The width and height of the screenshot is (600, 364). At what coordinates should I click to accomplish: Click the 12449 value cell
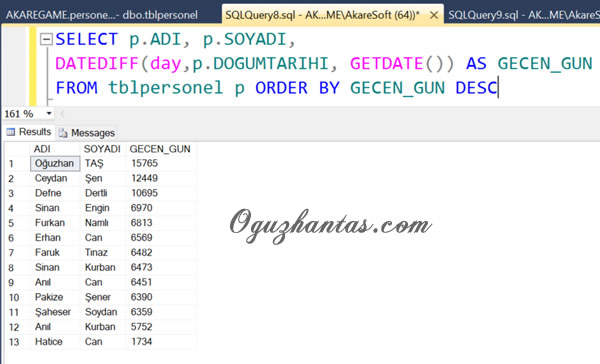161,178
